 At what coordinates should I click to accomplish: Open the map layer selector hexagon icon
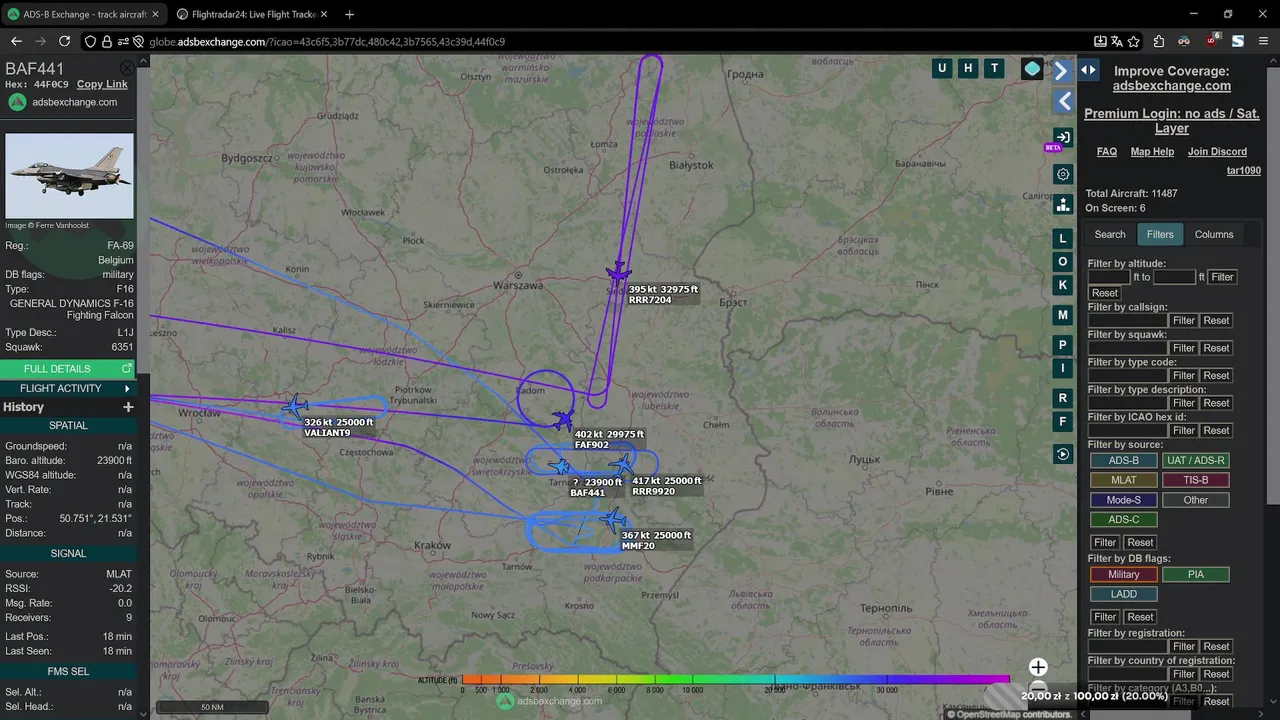1032,68
